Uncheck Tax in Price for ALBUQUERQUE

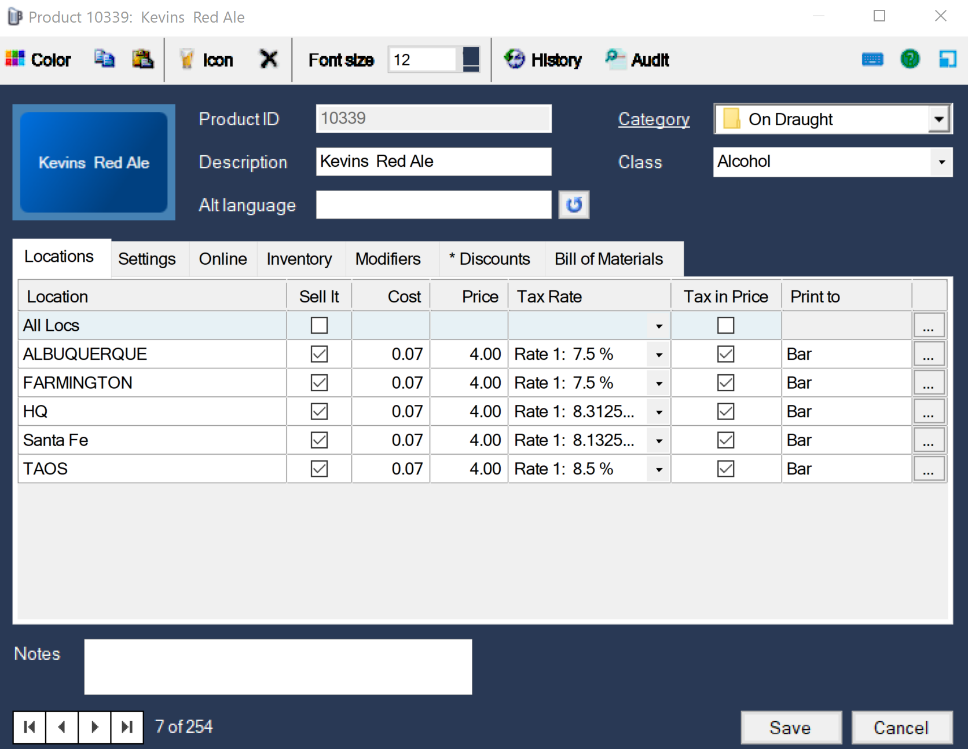point(725,354)
